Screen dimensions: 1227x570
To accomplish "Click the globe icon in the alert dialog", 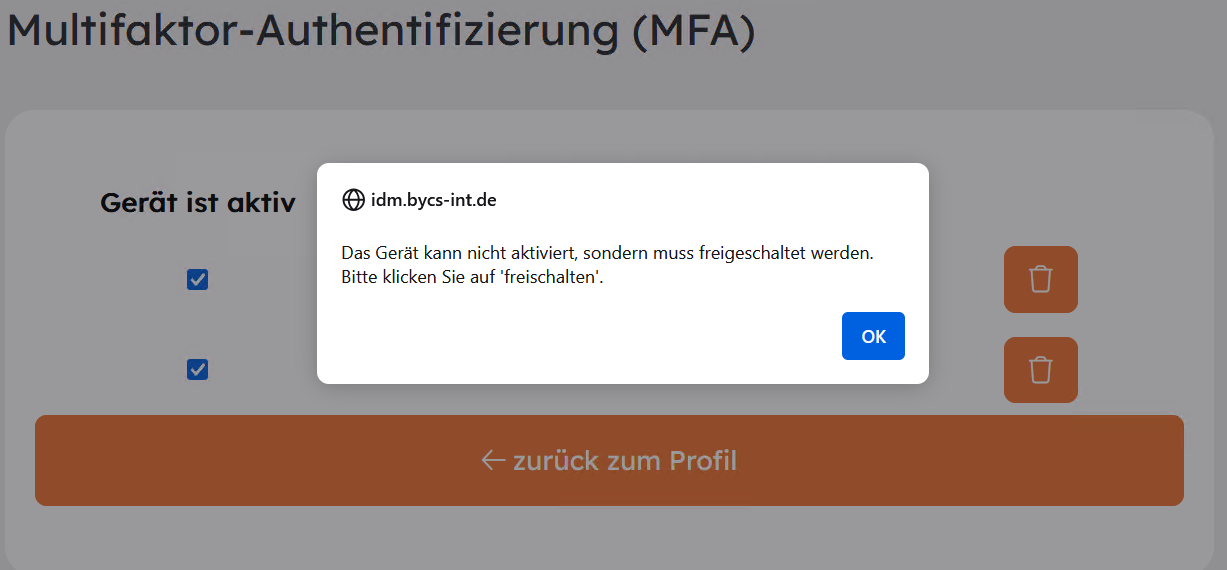I will coord(353,200).
